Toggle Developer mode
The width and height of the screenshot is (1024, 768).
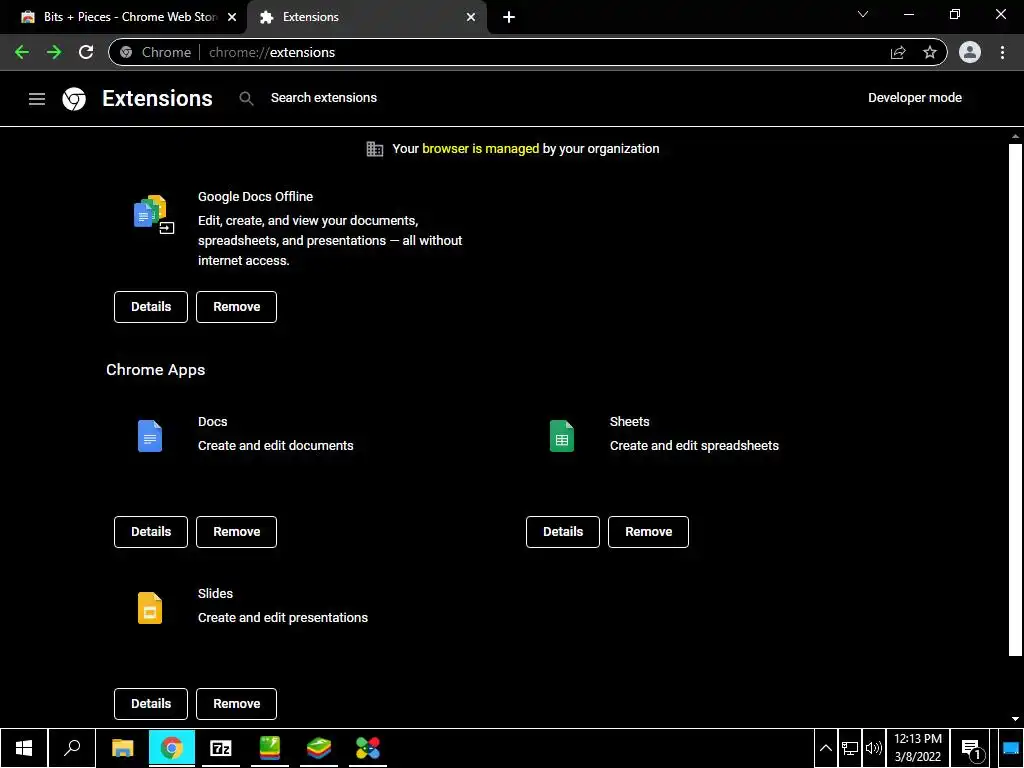914,98
